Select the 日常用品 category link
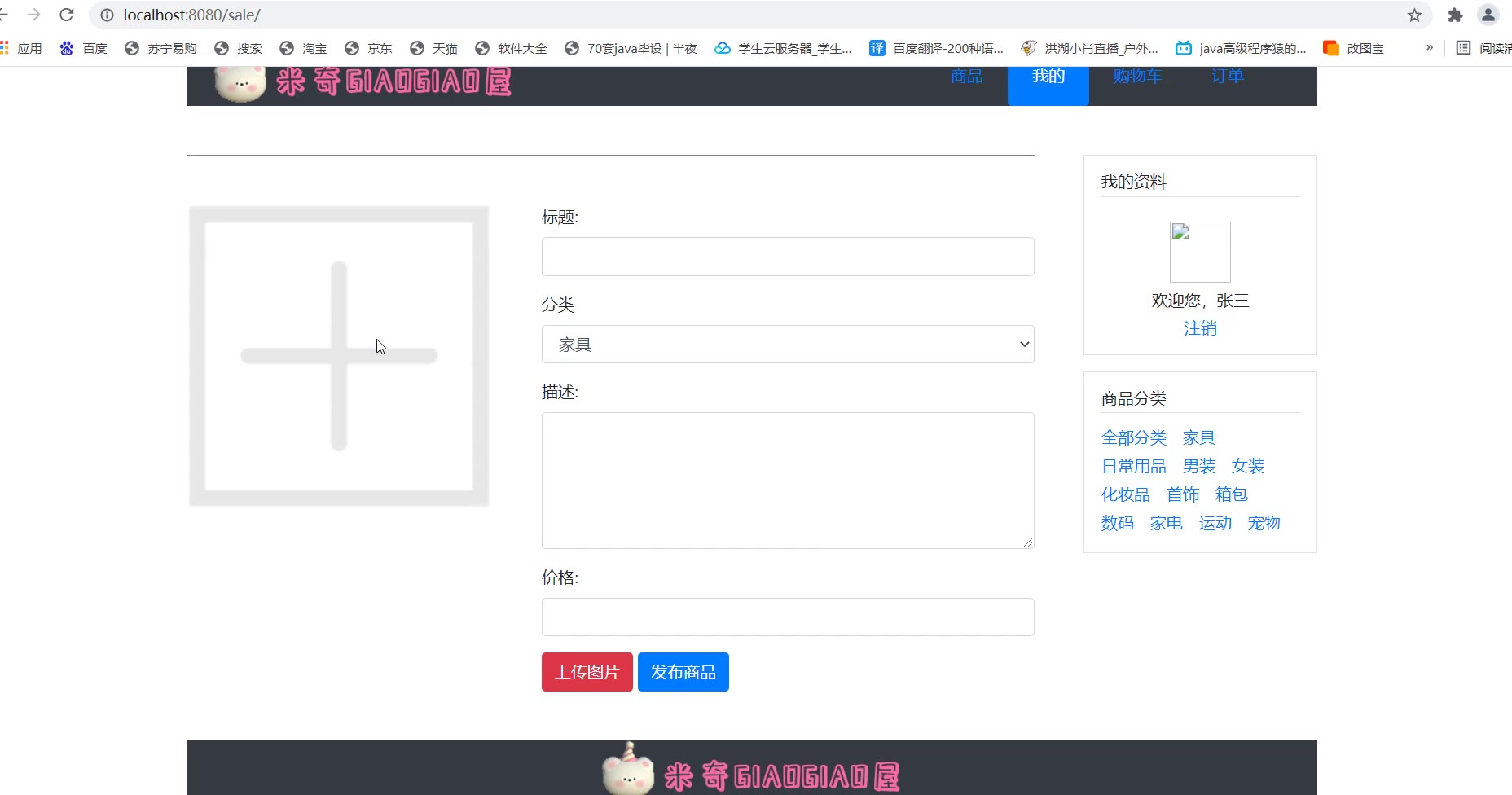The image size is (1512, 795). [1134, 466]
